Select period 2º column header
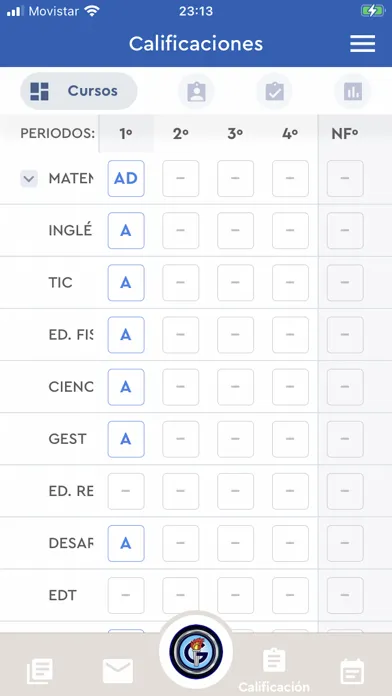392x696 pixels. (x=181, y=134)
